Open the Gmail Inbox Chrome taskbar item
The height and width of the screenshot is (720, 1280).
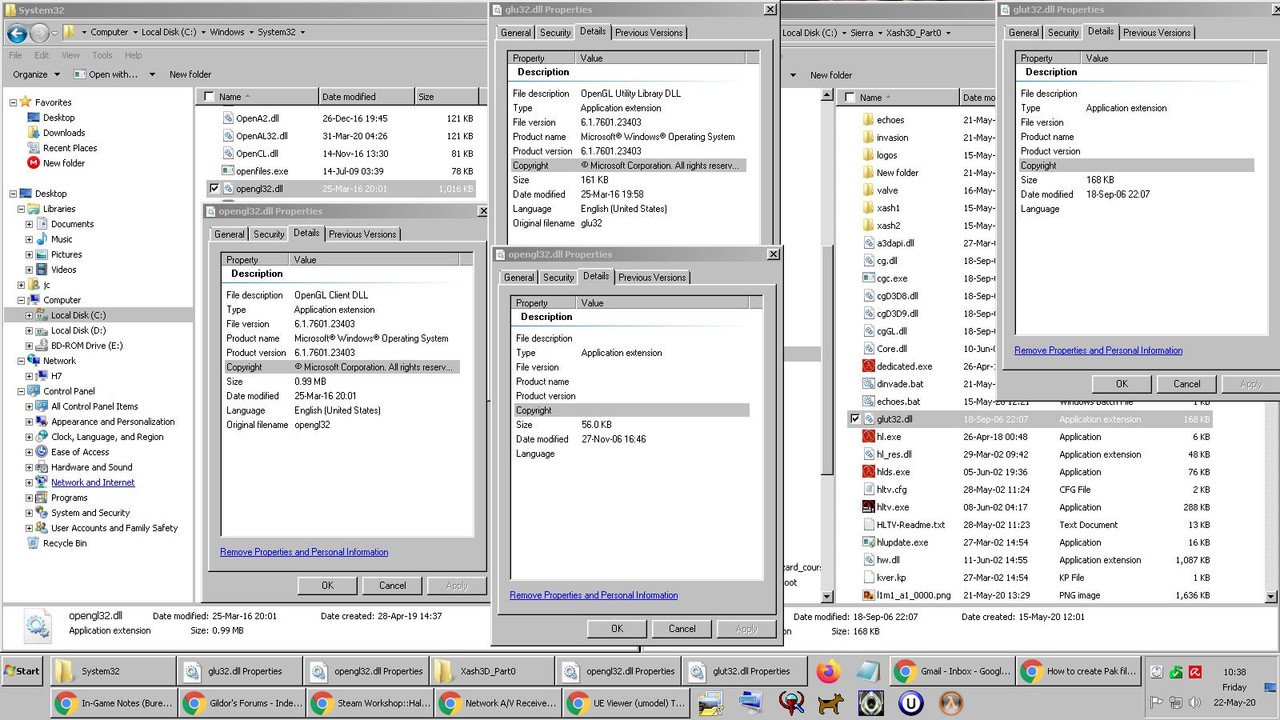tap(952, 671)
